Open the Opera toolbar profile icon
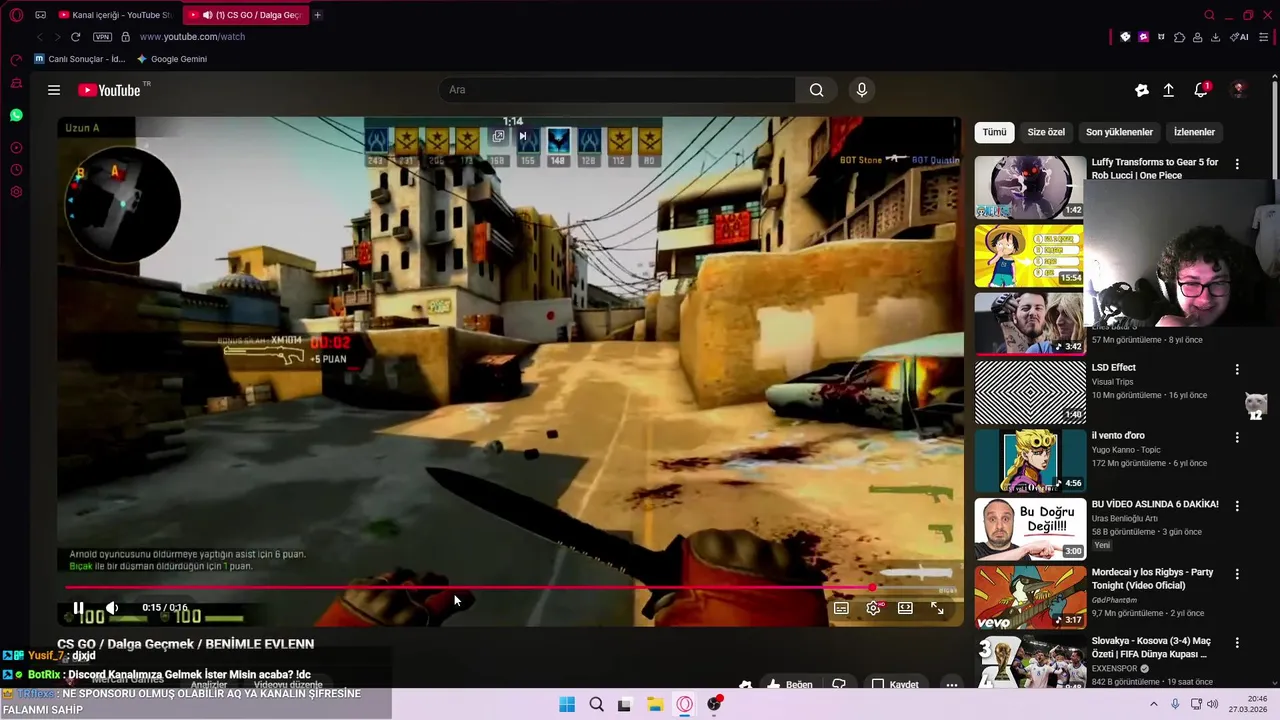1280x720 pixels. point(1197,37)
